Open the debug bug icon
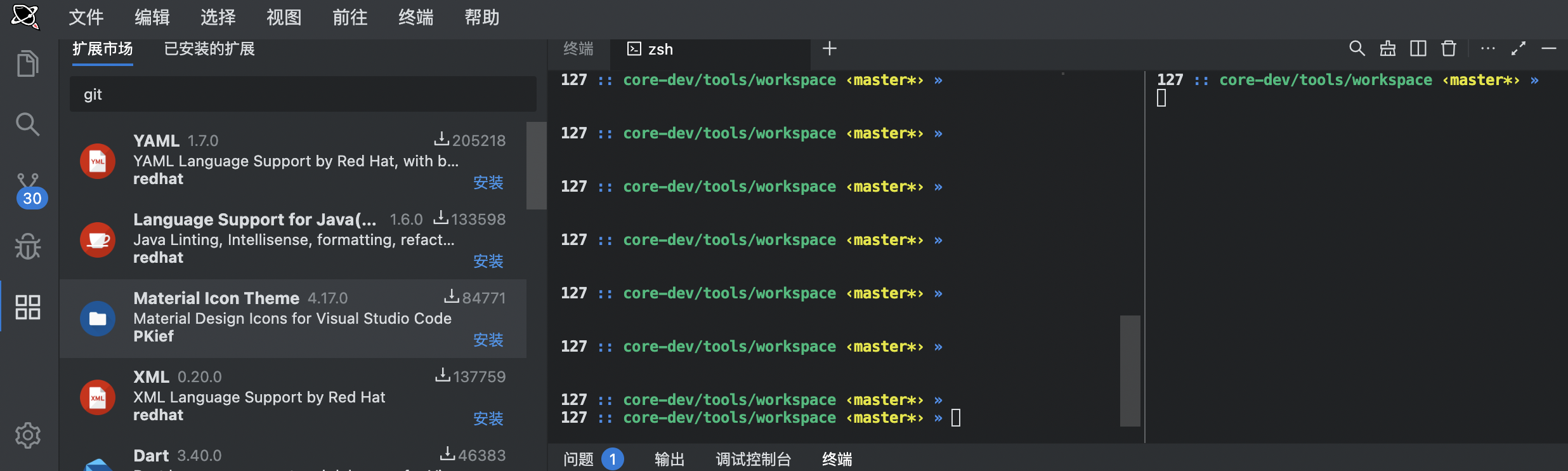Screen dimensions: 1568x471 coord(27,246)
